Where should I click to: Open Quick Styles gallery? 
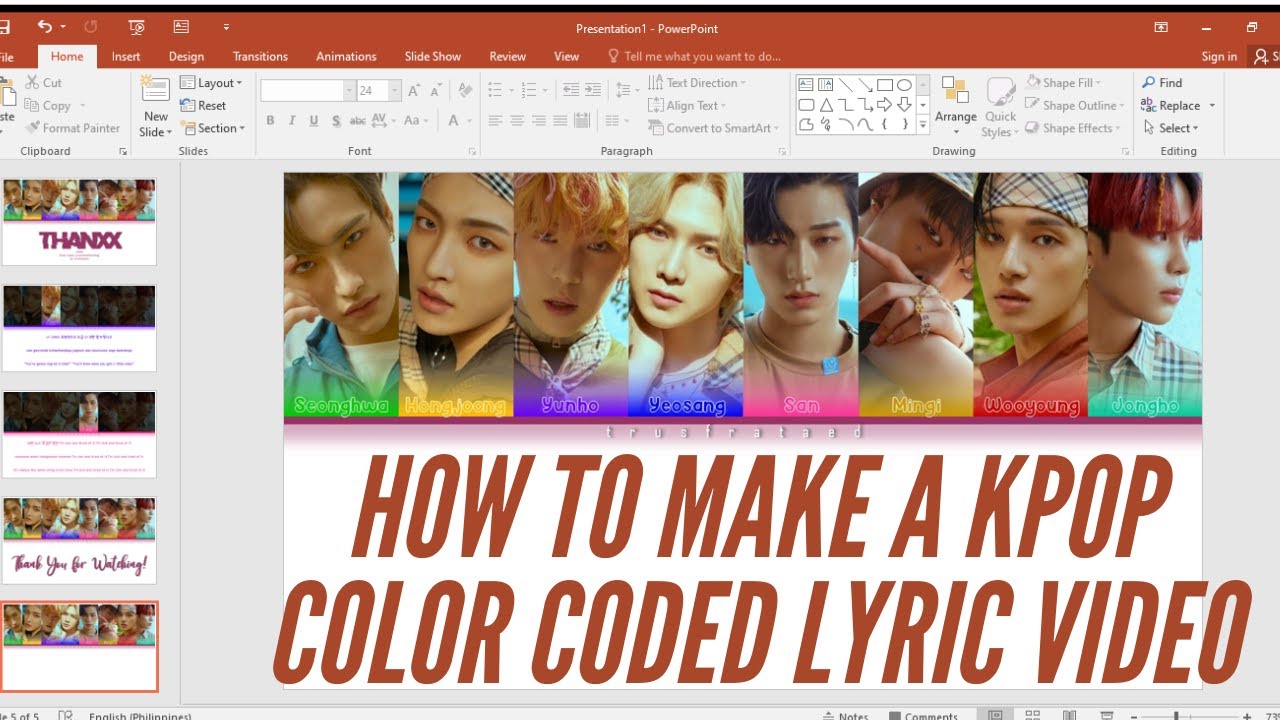click(x=1000, y=107)
